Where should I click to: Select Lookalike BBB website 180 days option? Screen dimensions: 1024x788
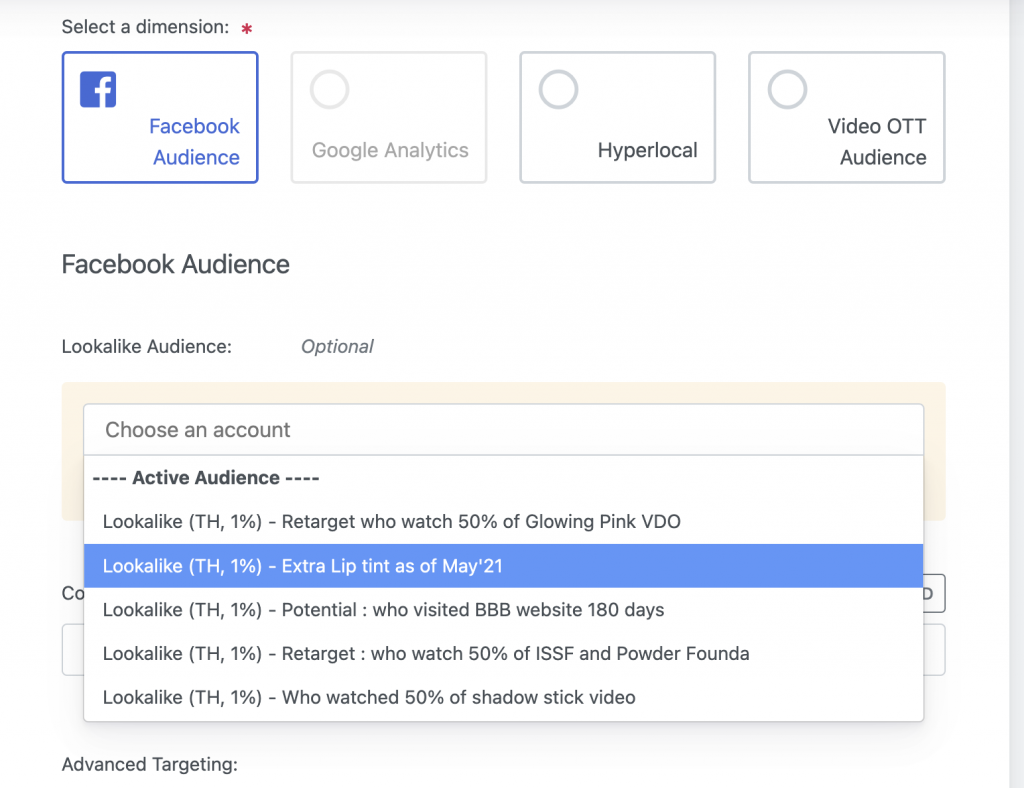point(504,610)
